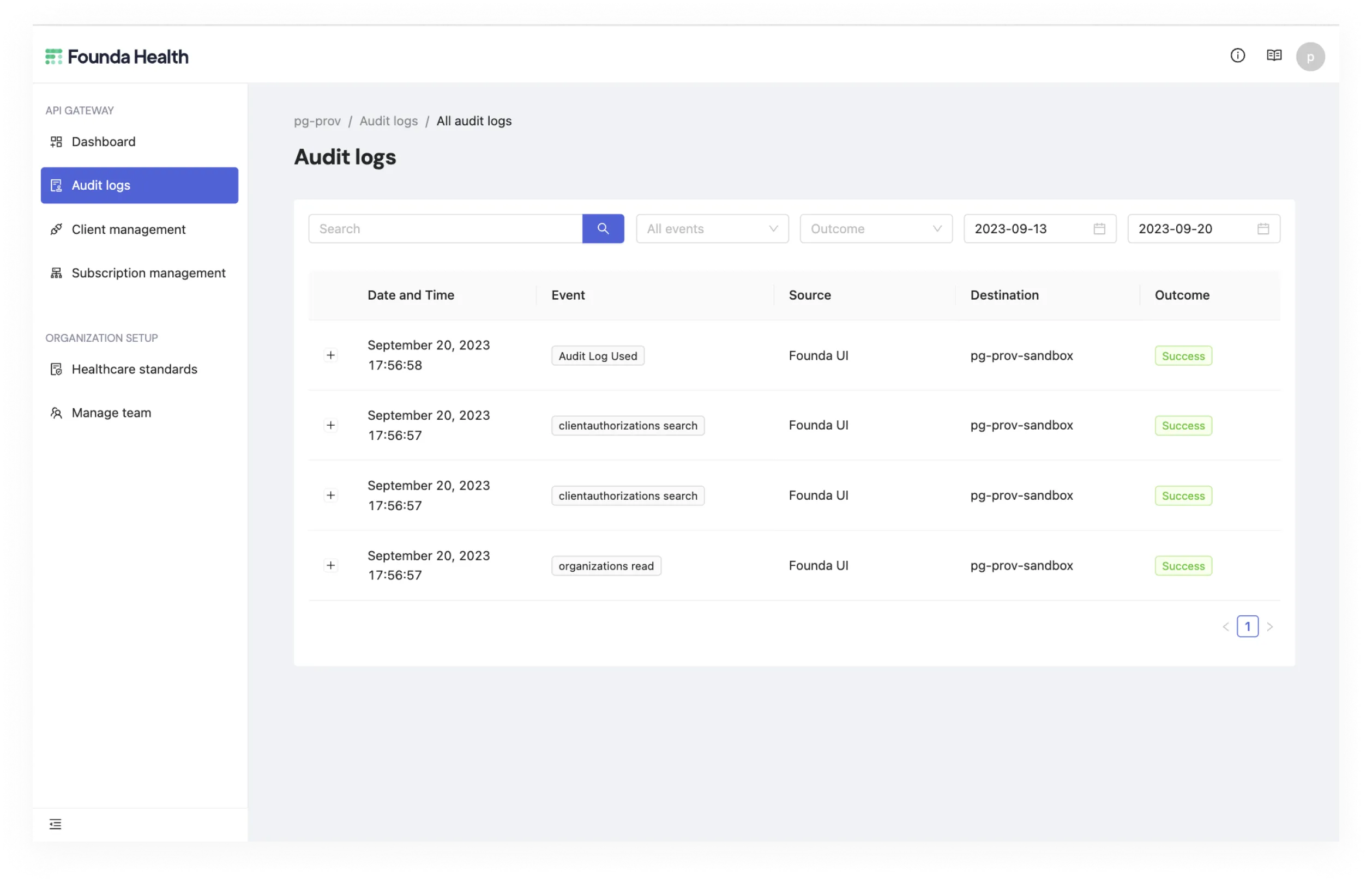
Task: Open Manage team page
Action: coord(140,413)
